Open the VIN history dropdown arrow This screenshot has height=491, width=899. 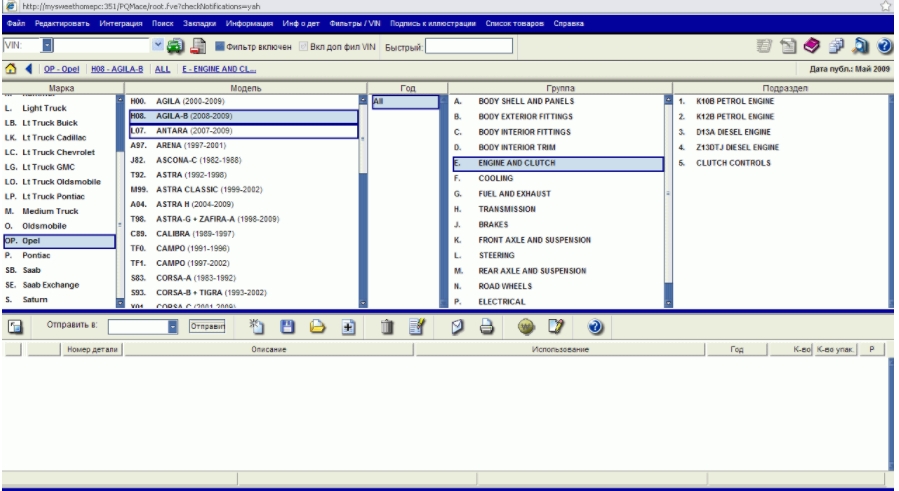[x=158, y=45]
